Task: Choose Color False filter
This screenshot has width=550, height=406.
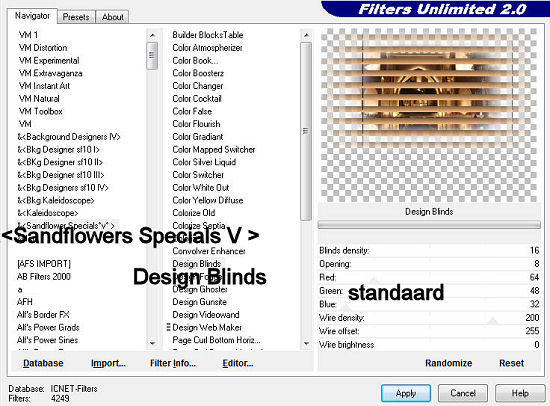Action: [x=192, y=111]
